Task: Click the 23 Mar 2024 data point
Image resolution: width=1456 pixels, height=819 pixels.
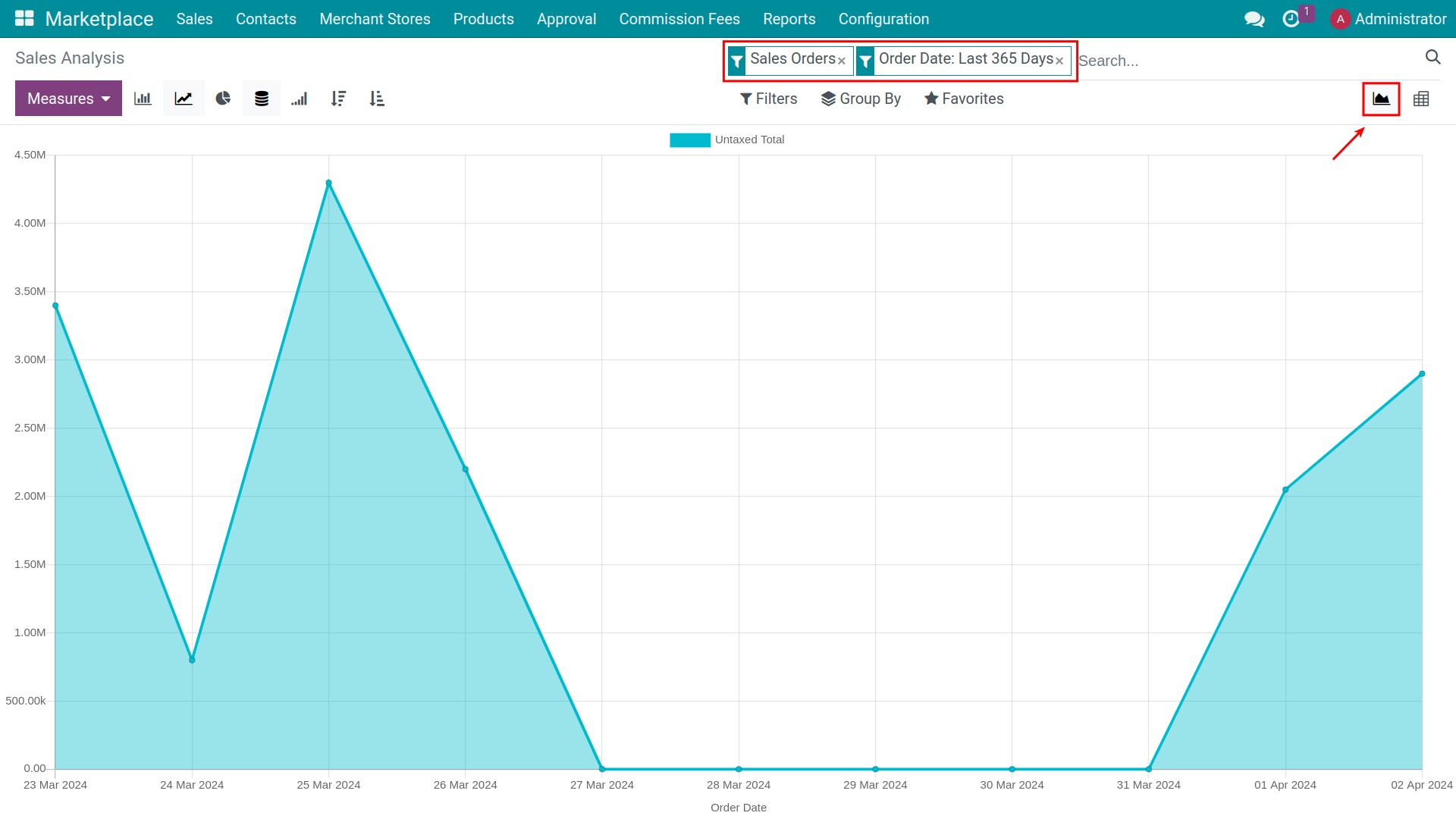Action: point(55,306)
